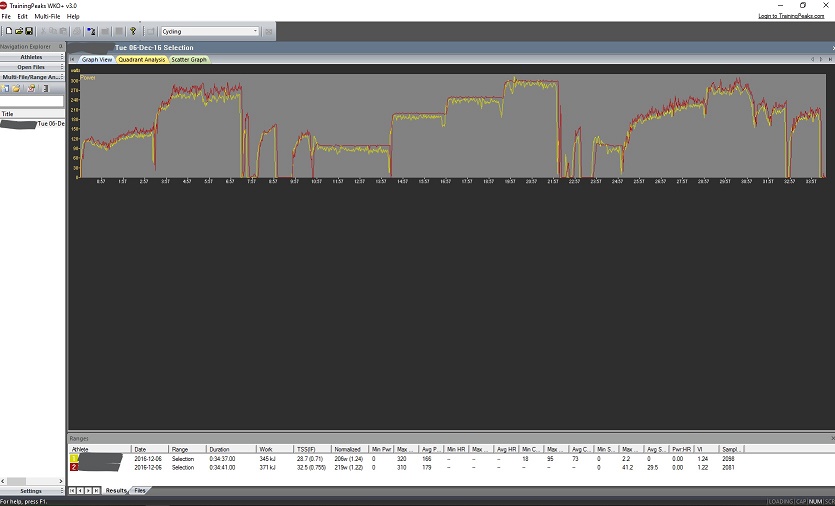Click the 0:34:37.00 duration cell
The width and height of the screenshot is (835, 506).
pos(222,459)
